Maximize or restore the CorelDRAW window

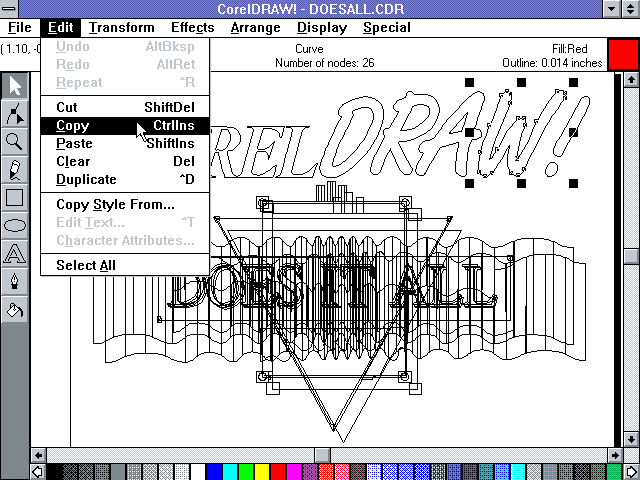[631, 9]
